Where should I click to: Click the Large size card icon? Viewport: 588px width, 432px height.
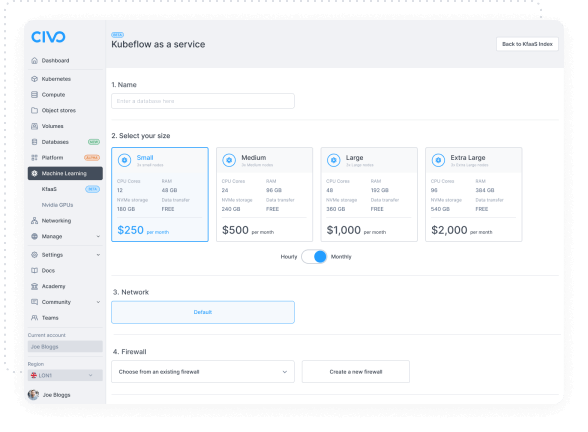pos(333,160)
